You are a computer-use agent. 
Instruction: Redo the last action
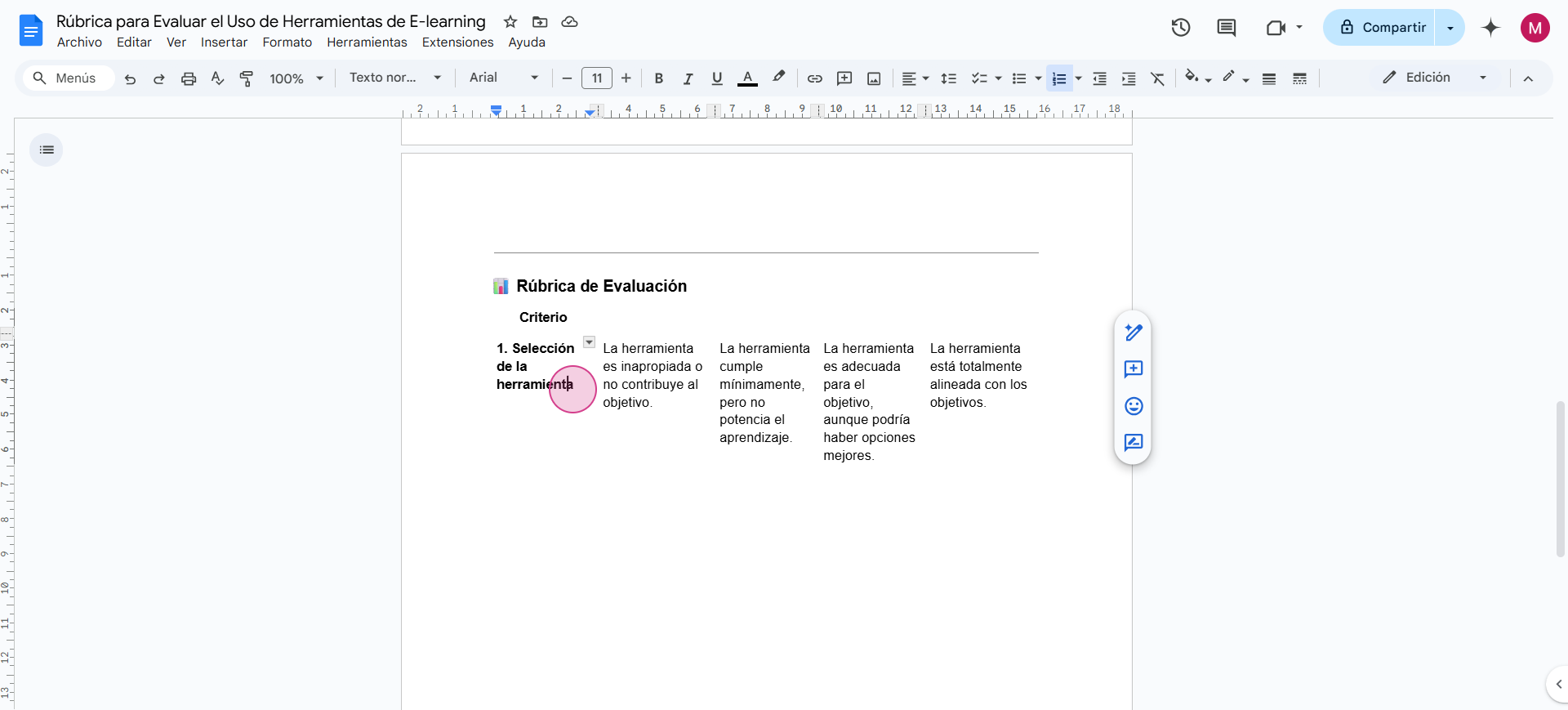(x=159, y=78)
